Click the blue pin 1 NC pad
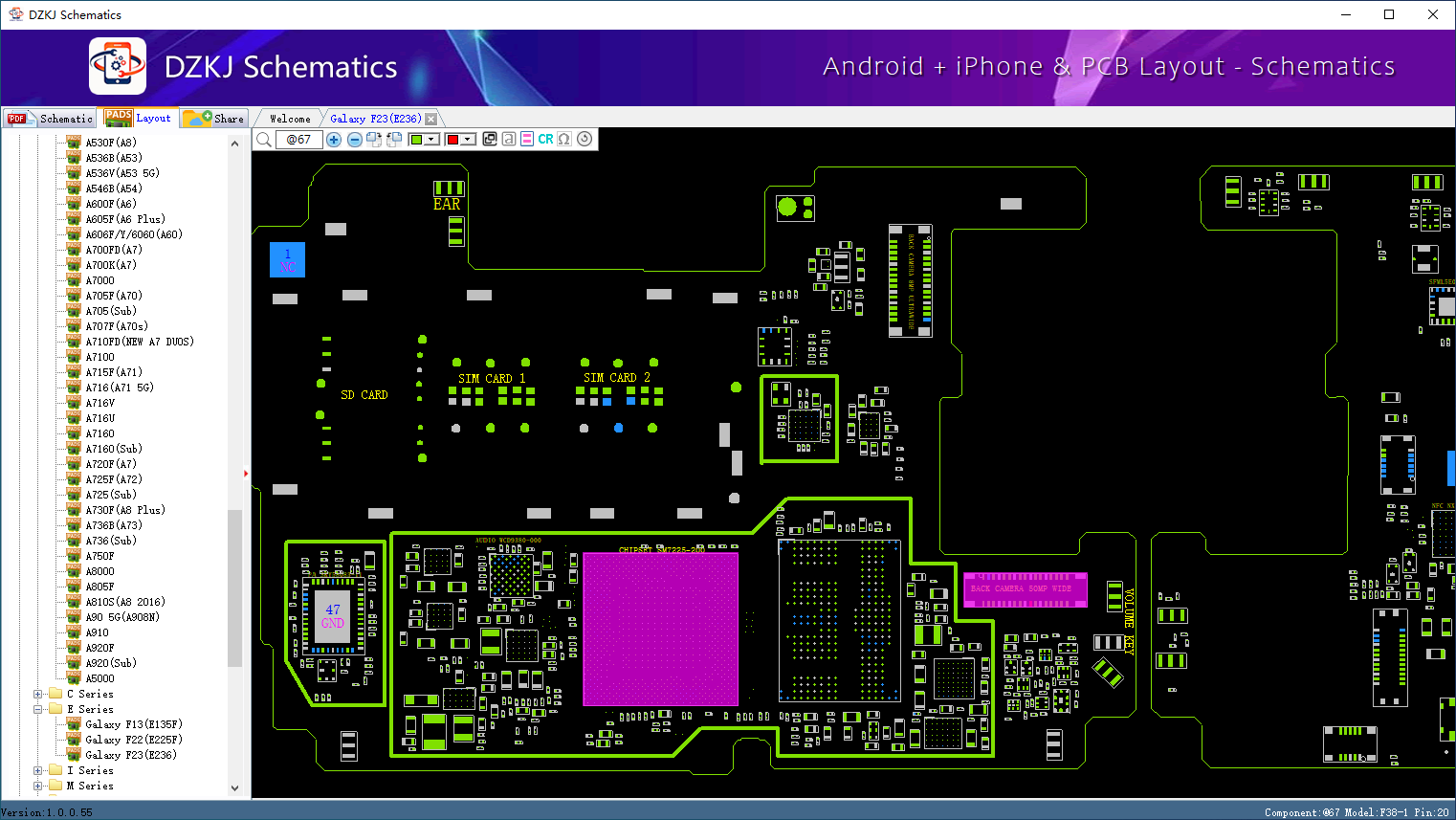This screenshot has width=1456, height=820. tap(287, 260)
